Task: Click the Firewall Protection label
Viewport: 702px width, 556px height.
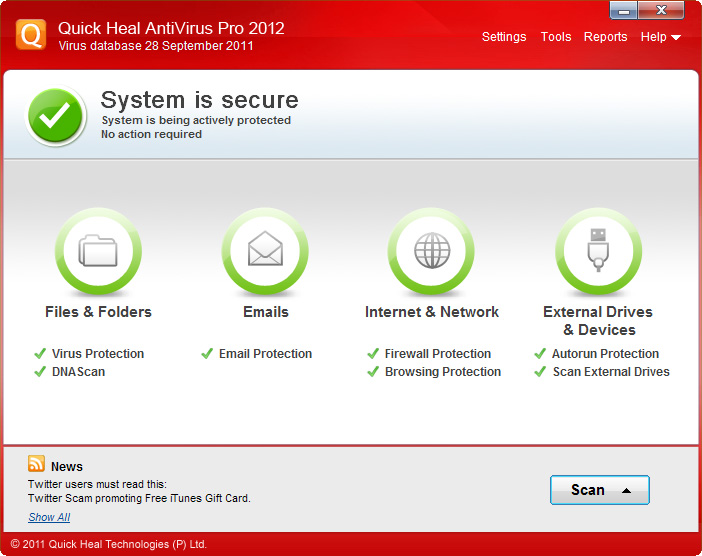Action: click(x=438, y=354)
